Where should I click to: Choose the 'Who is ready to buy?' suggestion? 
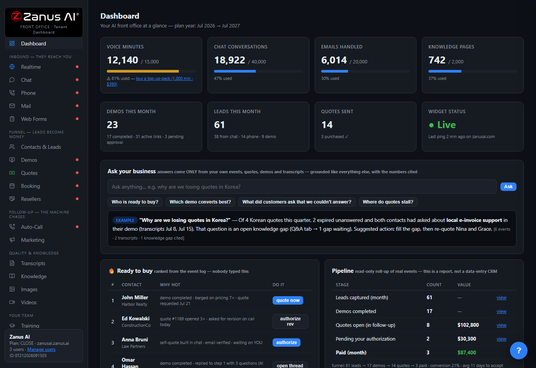point(135,202)
